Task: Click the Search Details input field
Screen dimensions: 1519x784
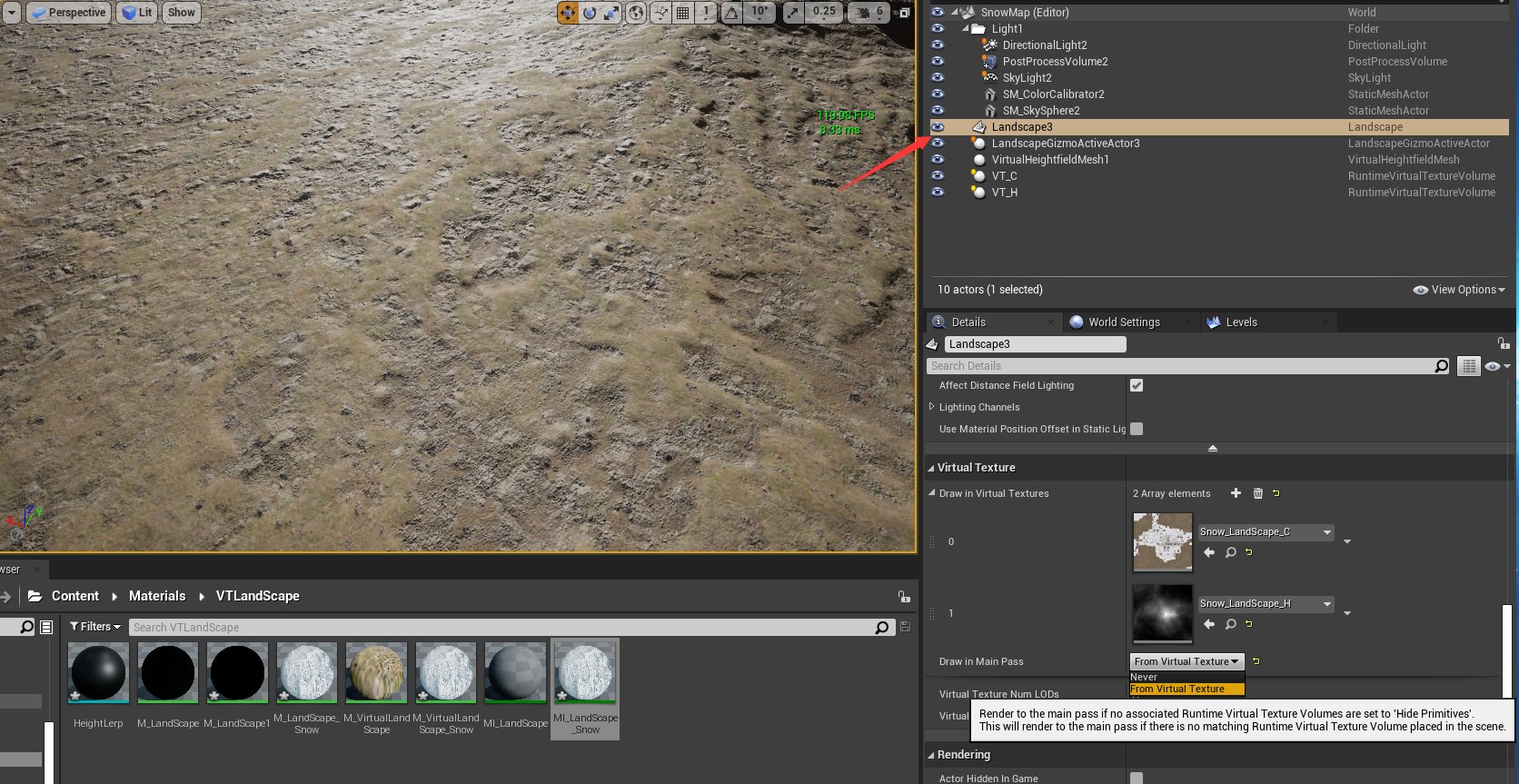Action: 1181,366
